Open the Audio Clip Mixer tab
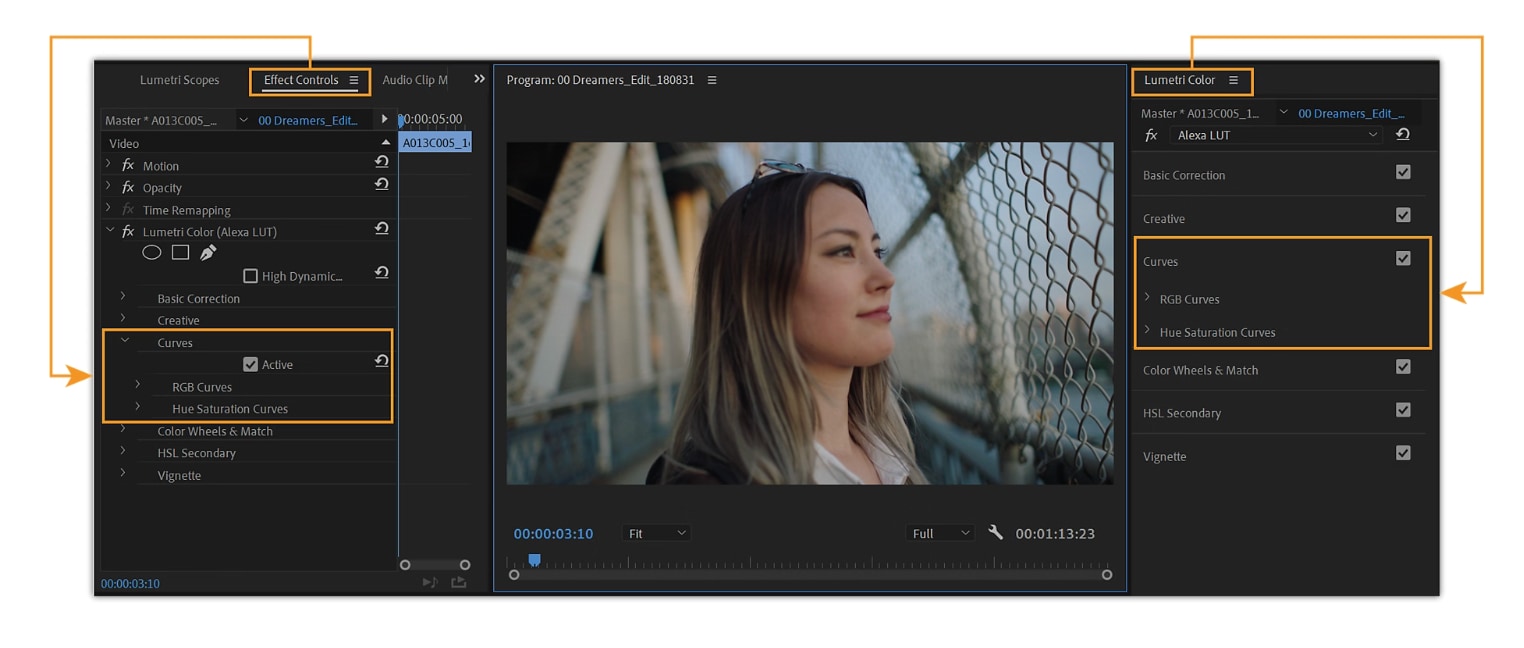 (x=414, y=79)
